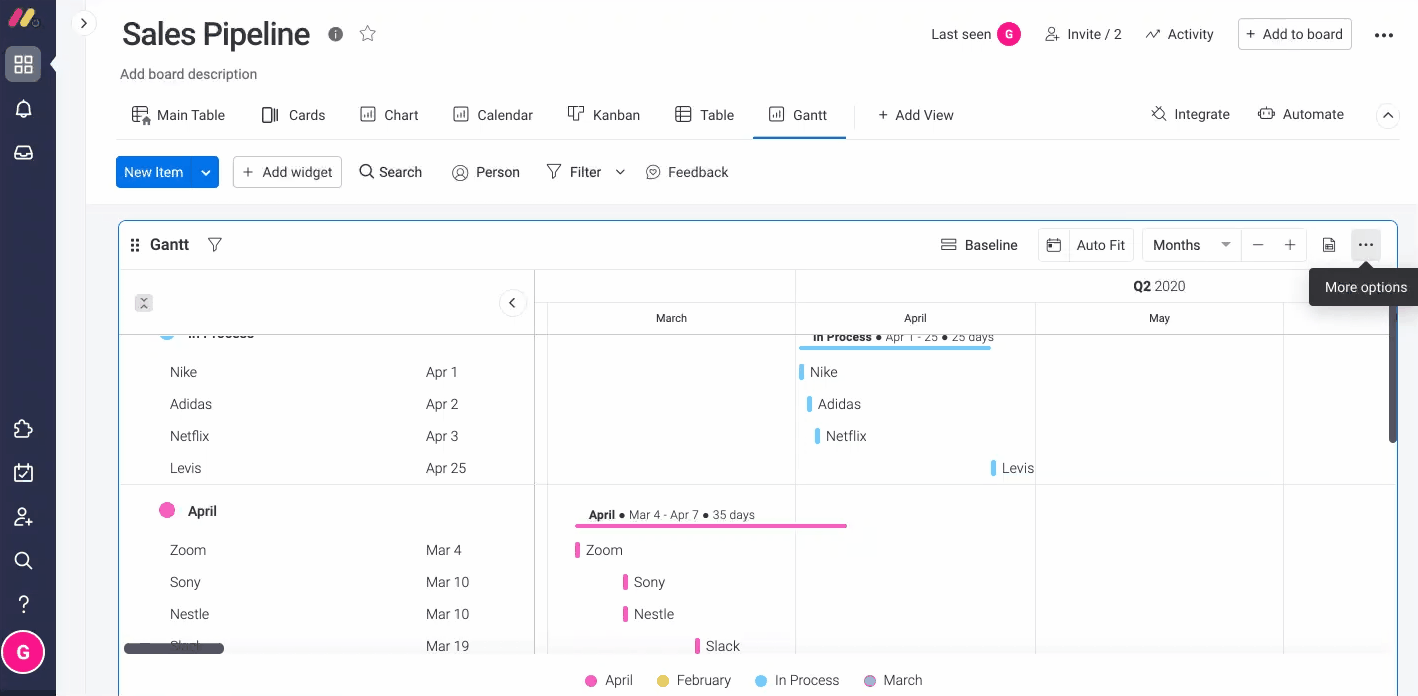The height and width of the screenshot is (696, 1418).
Task: Collapse board header with chevron up
Action: click(1388, 115)
